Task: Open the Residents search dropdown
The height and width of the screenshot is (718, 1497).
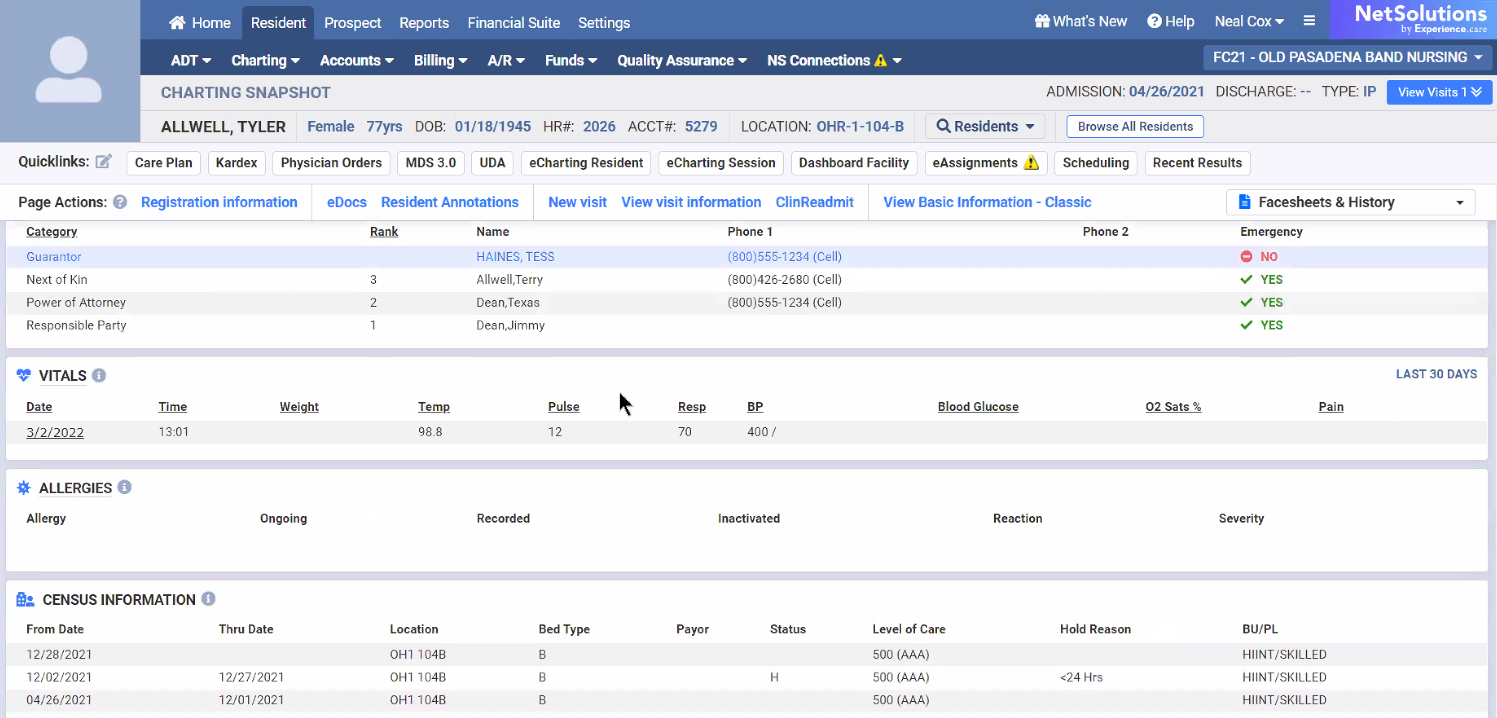Action: 985,127
